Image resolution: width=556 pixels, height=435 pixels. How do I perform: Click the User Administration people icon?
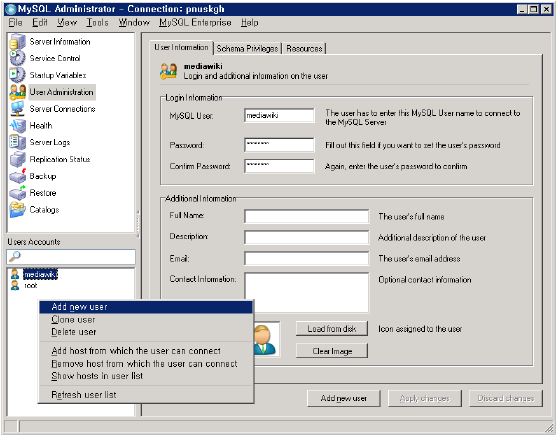coord(17,92)
